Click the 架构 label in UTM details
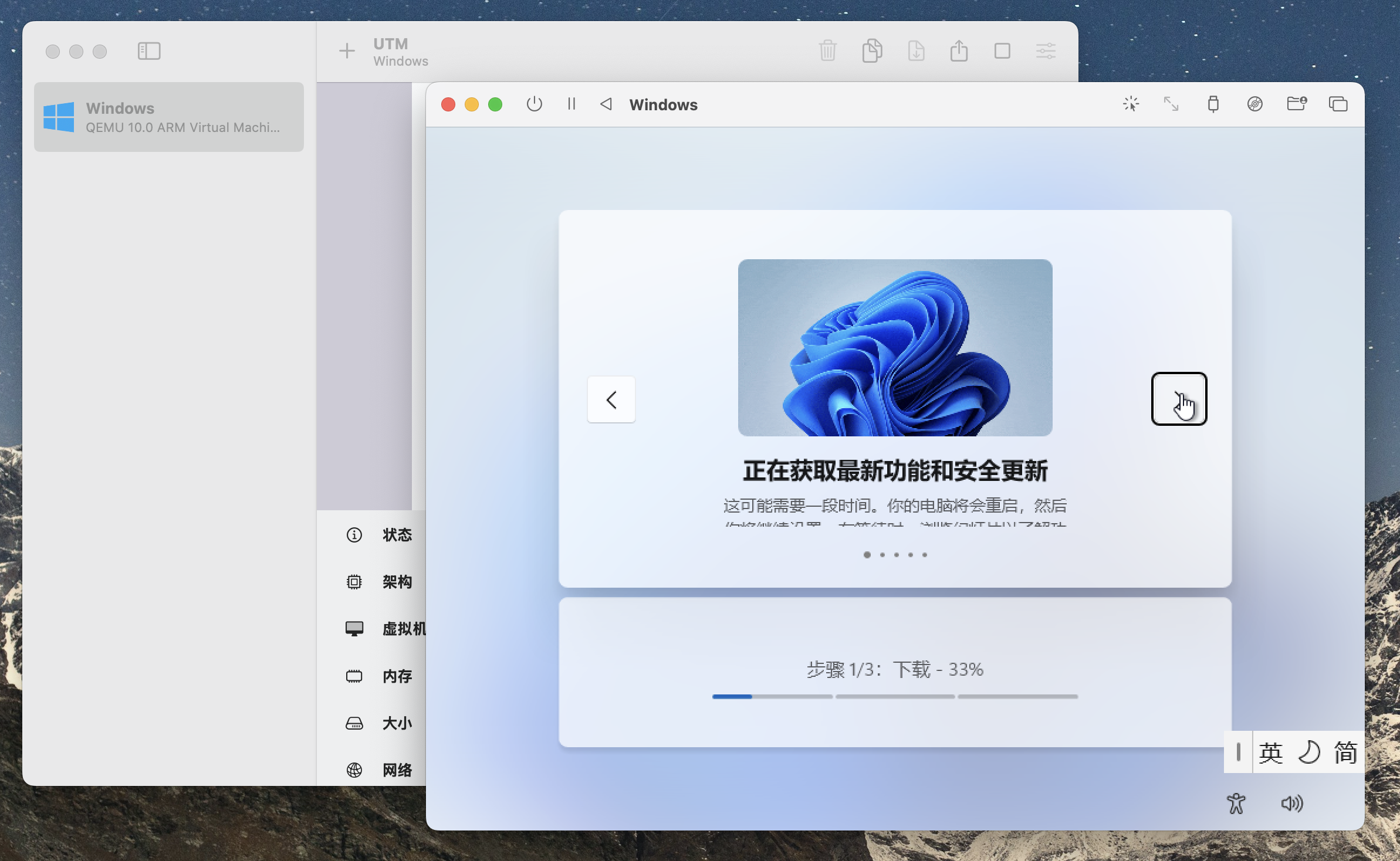The height and width of the screenshot is (861, 1400). pyautogui.click(x=397, y=582)
